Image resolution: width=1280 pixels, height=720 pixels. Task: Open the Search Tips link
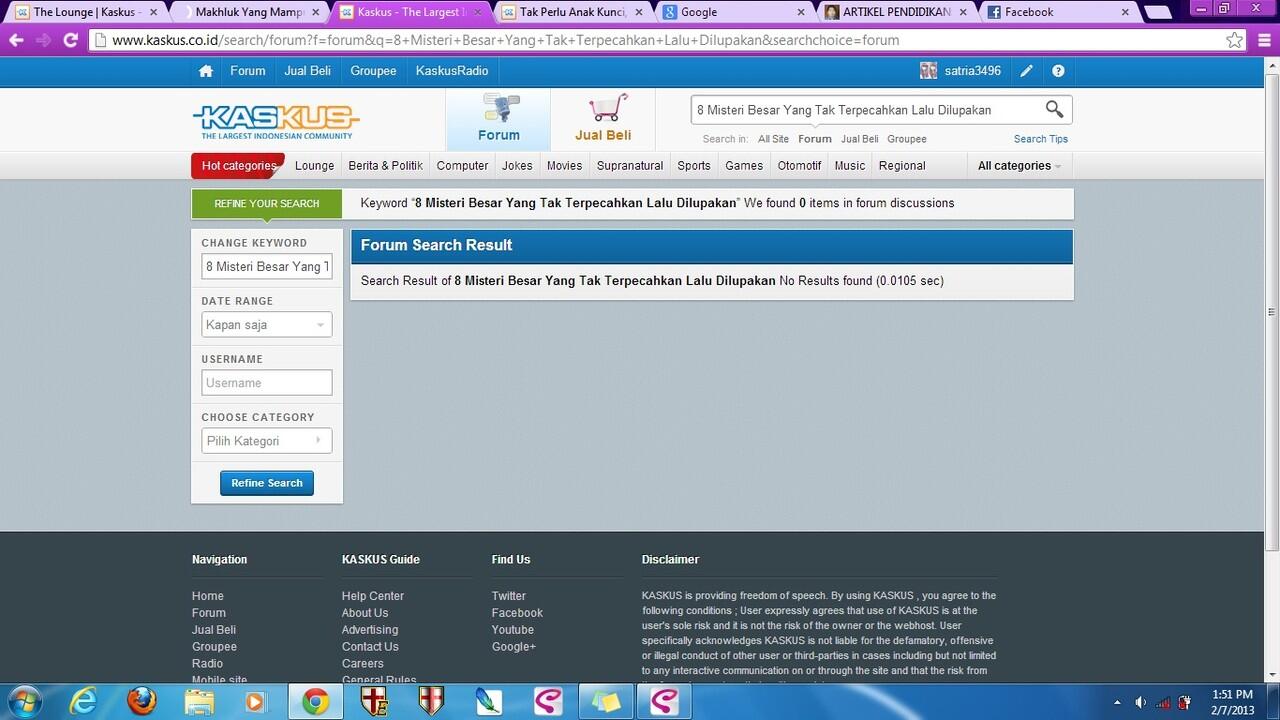(1041, 139)
